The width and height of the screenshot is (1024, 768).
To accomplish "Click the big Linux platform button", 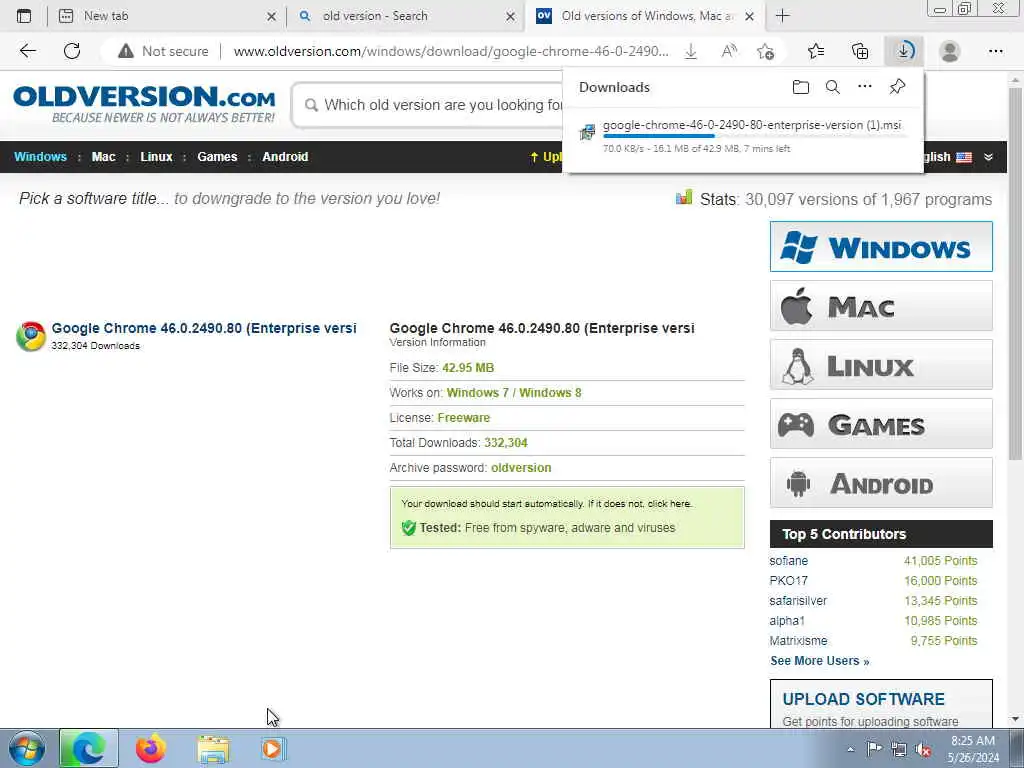I will [881, 364].
